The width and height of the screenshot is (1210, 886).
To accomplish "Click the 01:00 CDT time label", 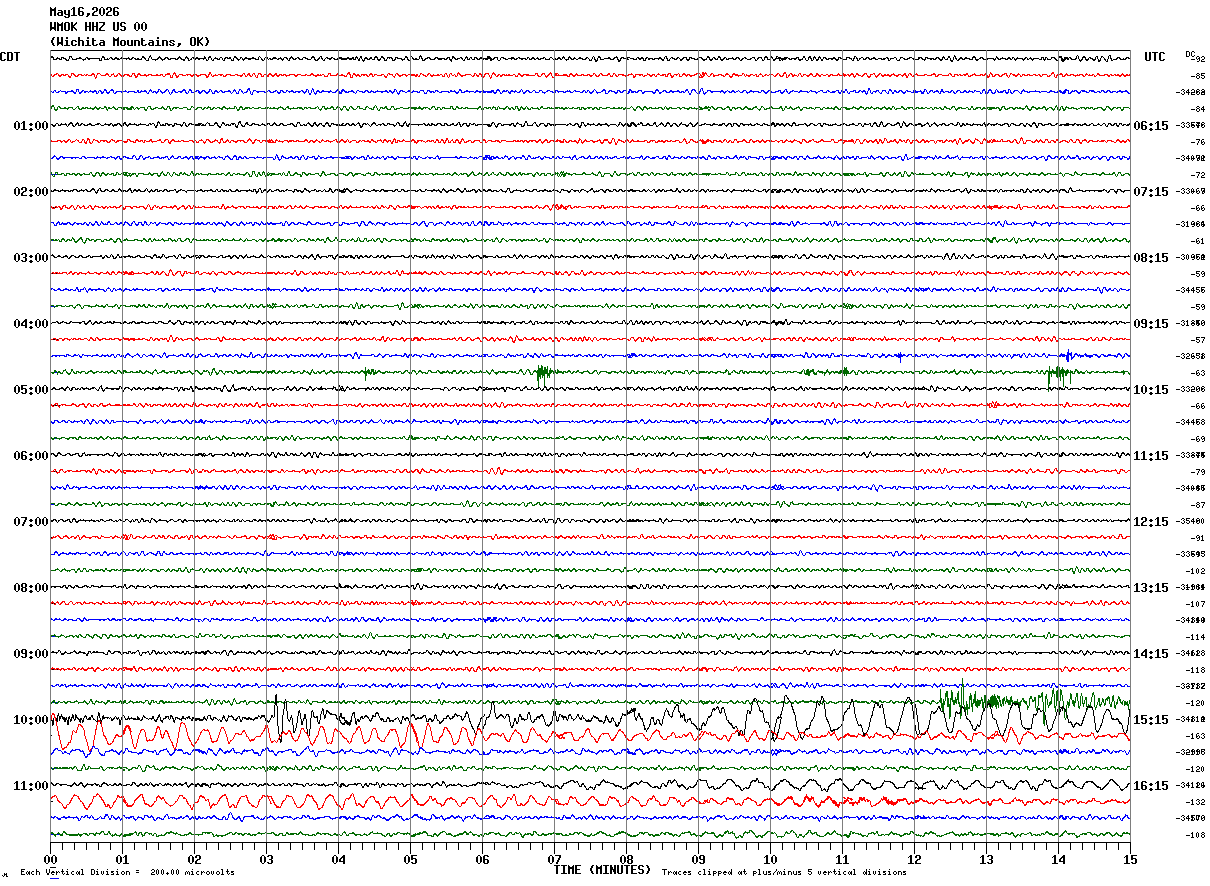I will [x=30, y=126].
